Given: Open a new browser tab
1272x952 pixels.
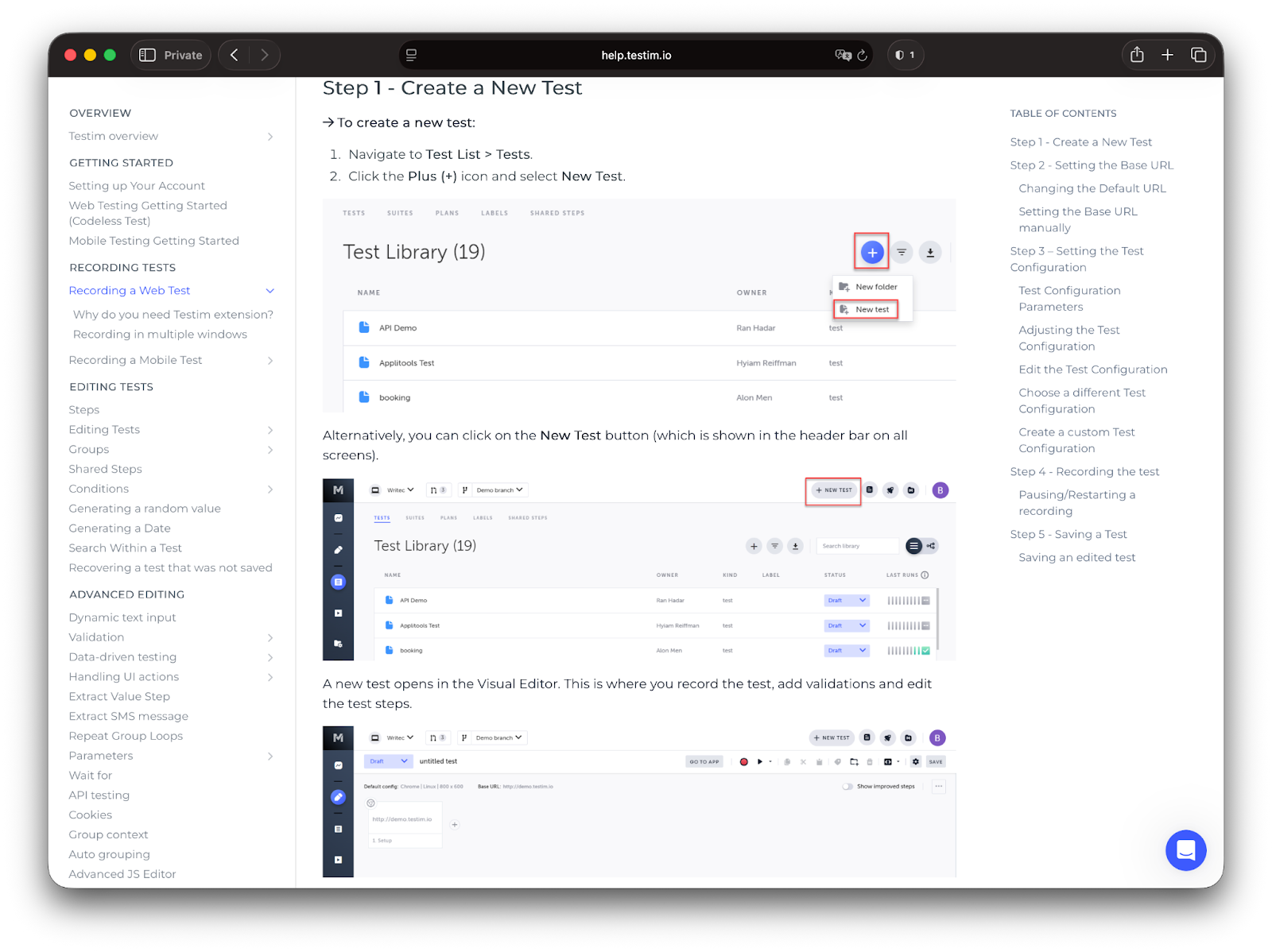Looking at the screenshot, I should tap(1167, 55).
